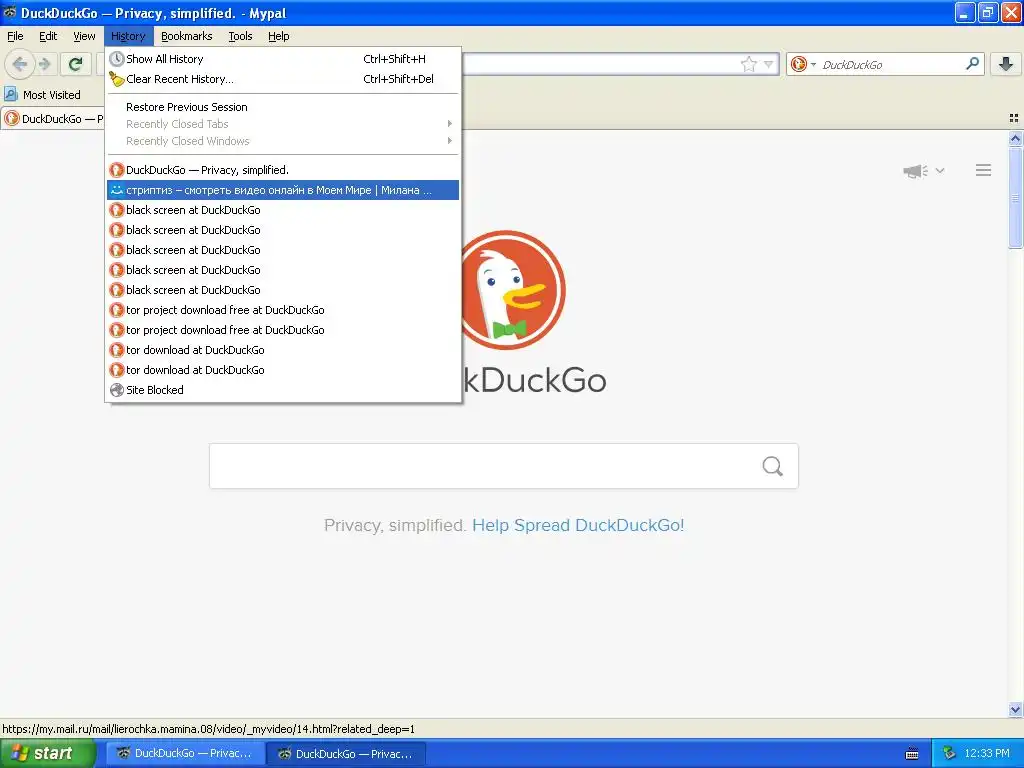Open search engine selector dropdown arrow
Viewport: 1024px width, 768px height.
coord(813,64)
